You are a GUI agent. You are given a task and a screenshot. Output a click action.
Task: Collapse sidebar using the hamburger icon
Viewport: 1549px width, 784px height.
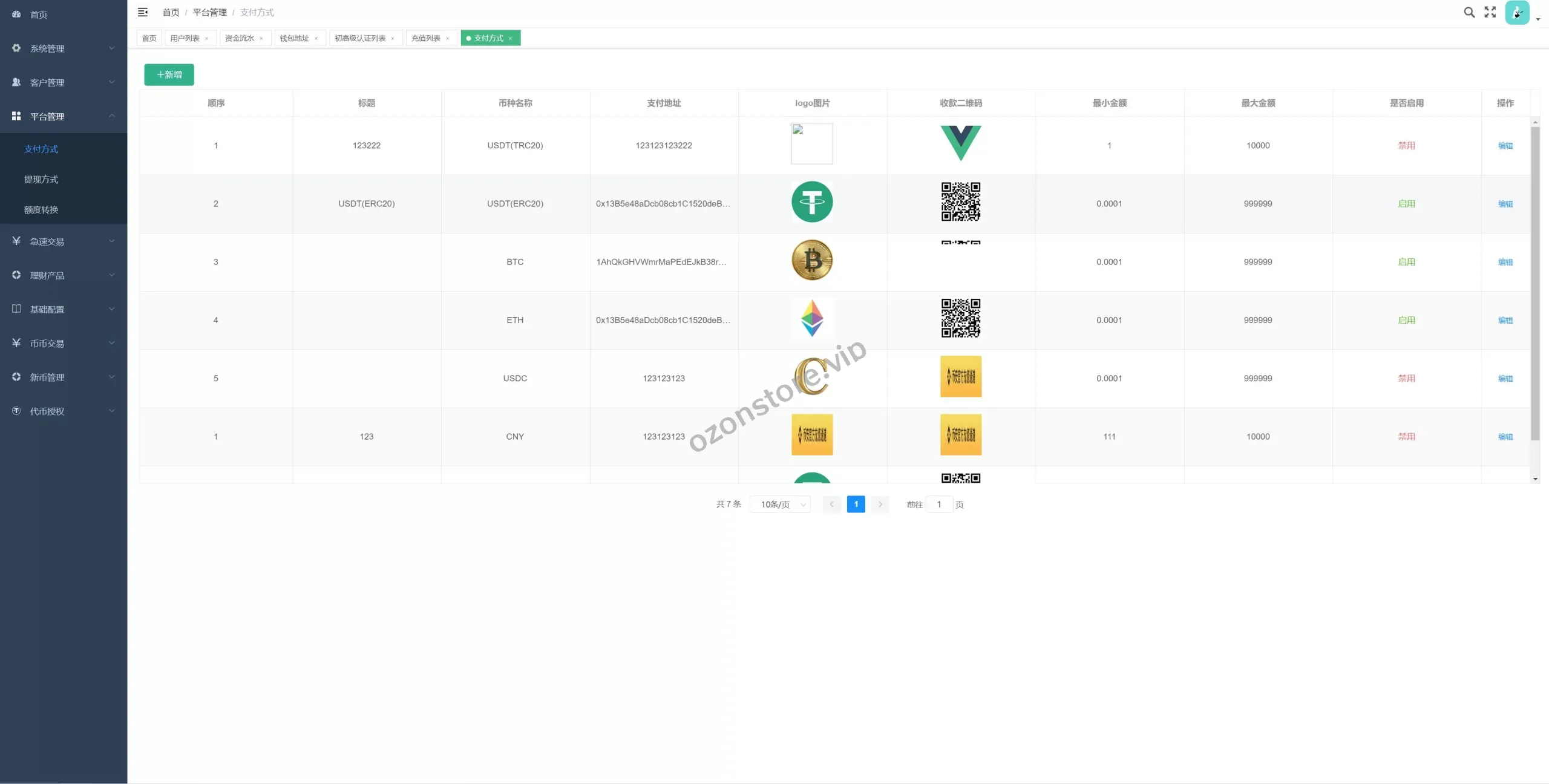(143, 12)
